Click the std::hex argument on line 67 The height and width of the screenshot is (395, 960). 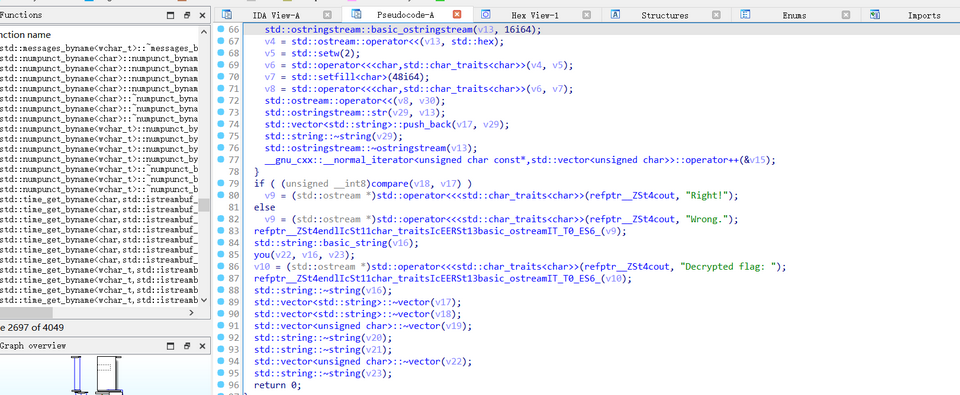click(476, 42)
